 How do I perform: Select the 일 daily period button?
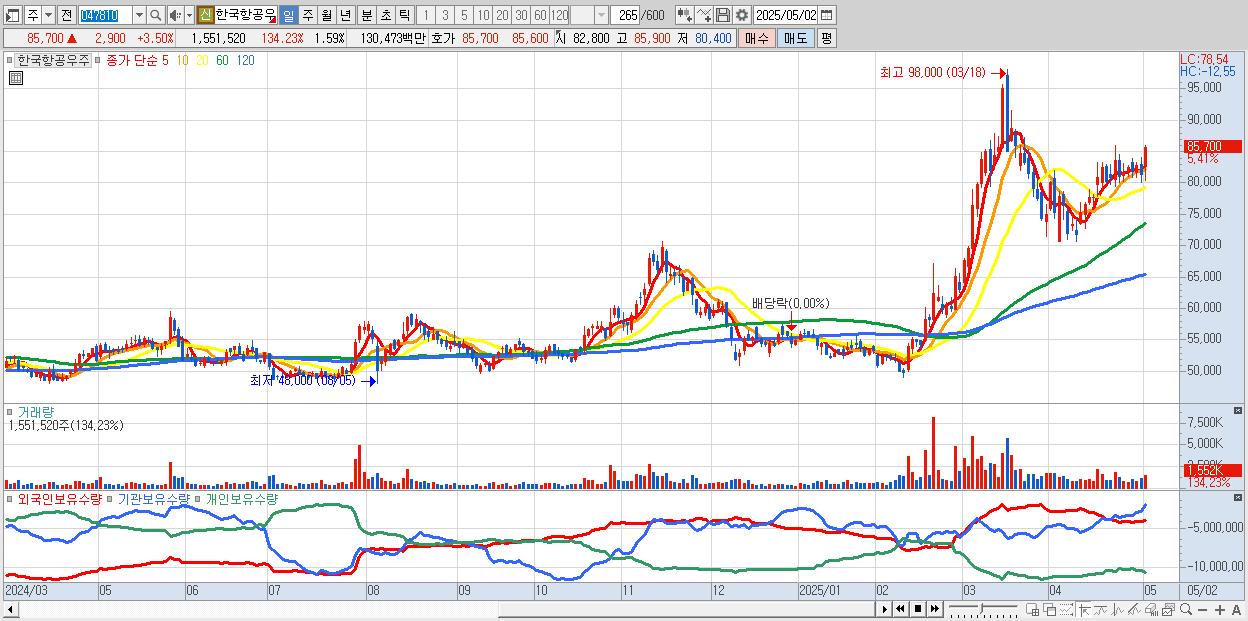pyautogui.click(x=288, y=16)
